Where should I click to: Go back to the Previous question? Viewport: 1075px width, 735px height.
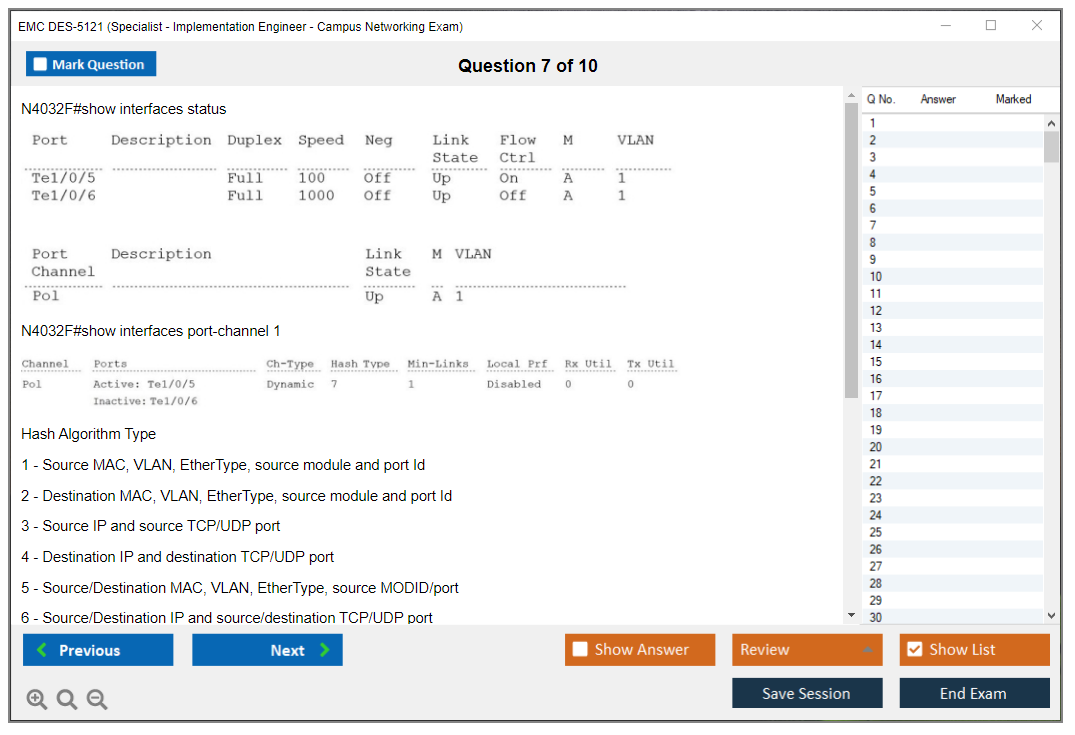pos(98,650)
